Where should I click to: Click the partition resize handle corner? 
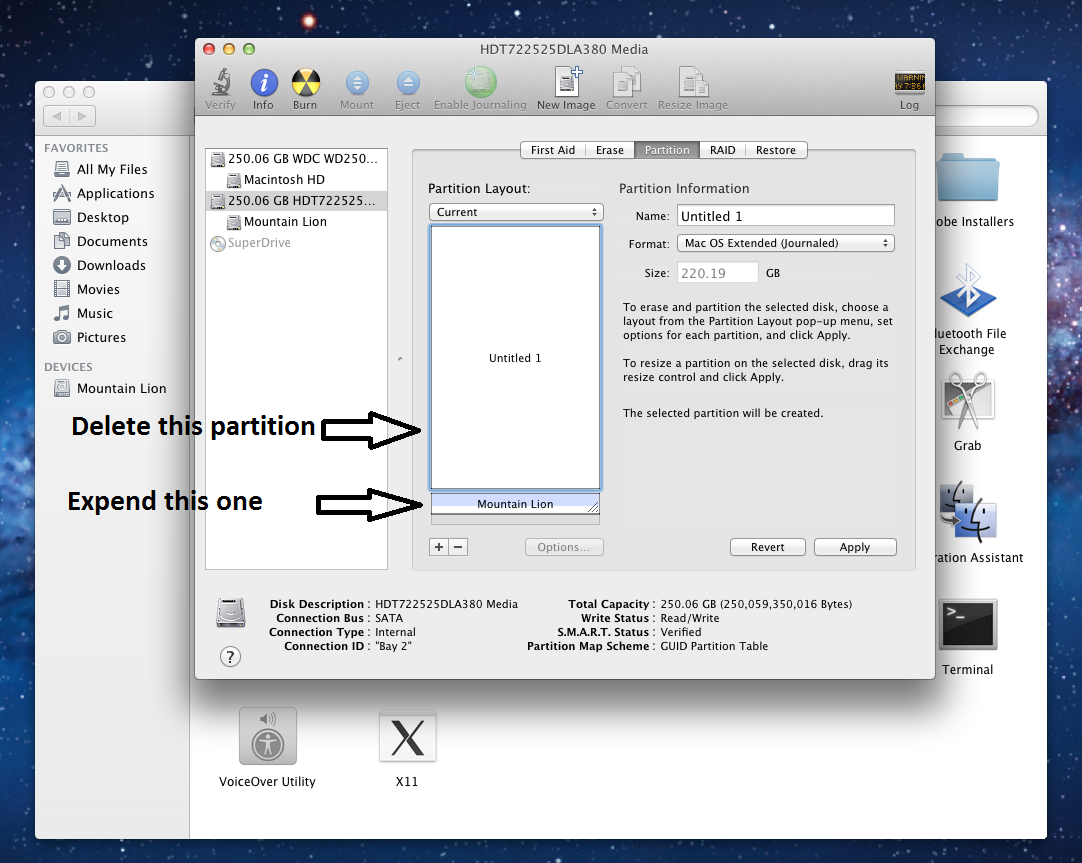(x=593, y=507)
